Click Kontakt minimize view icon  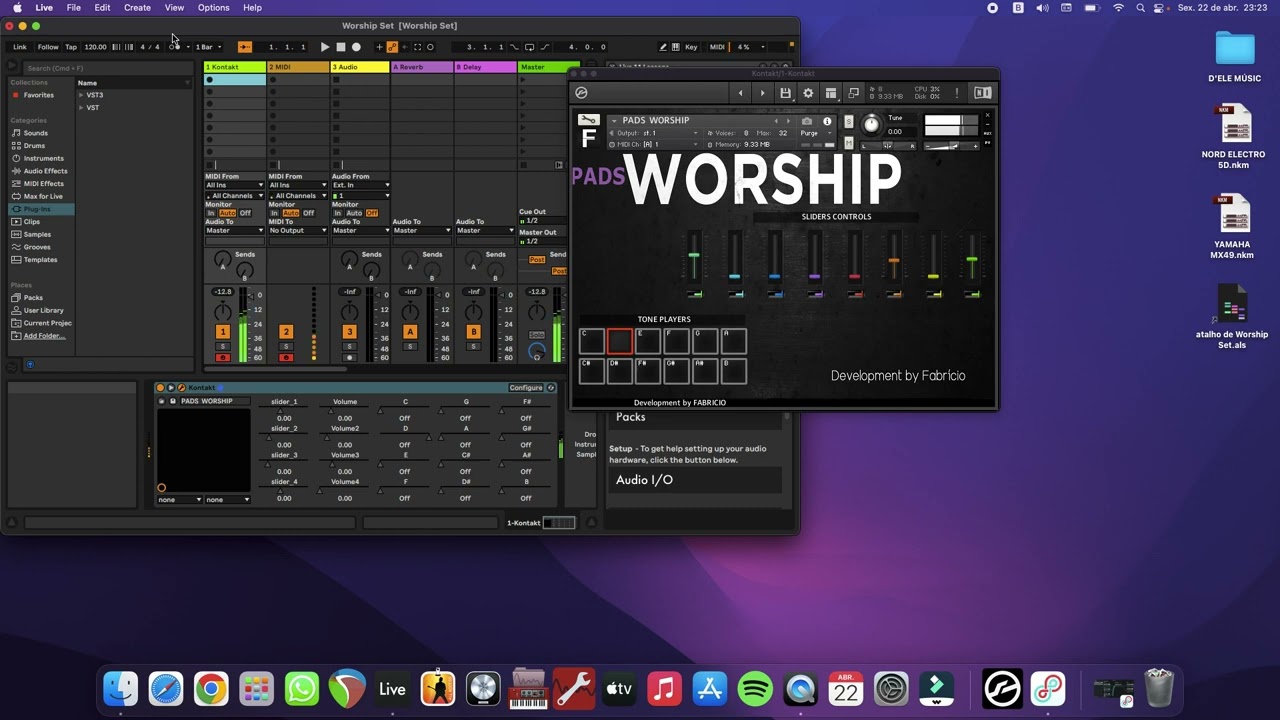pos(854,93)
